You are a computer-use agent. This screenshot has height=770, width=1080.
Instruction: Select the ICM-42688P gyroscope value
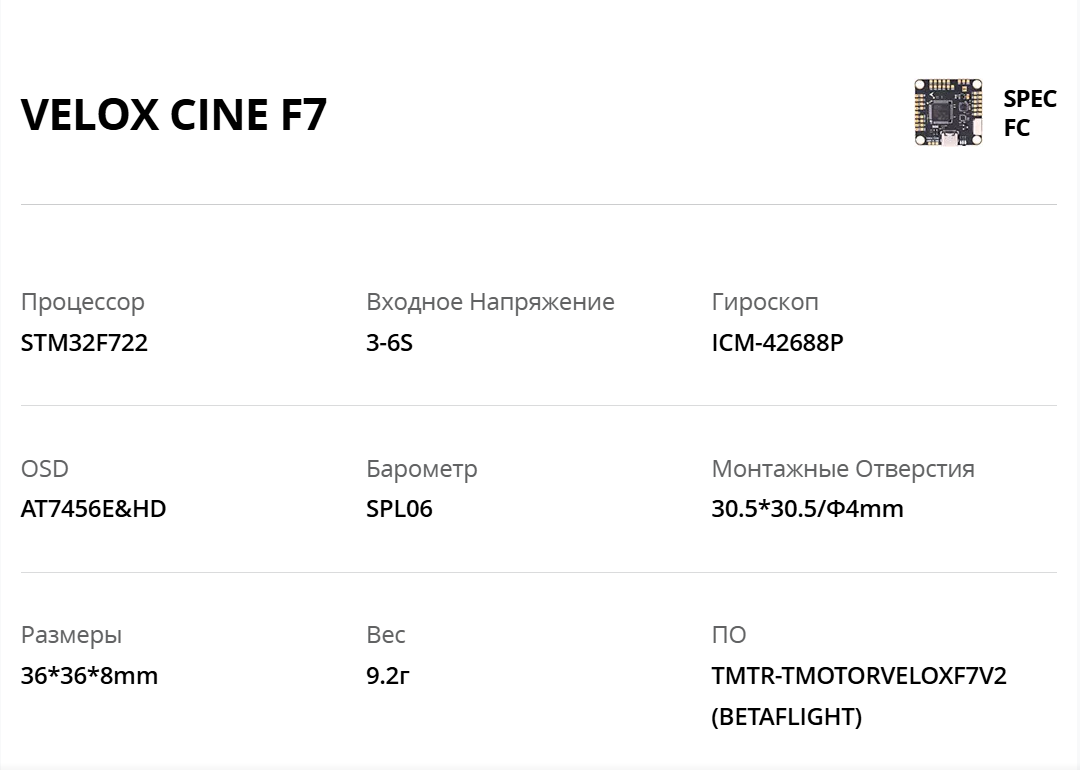pos(778,343)
